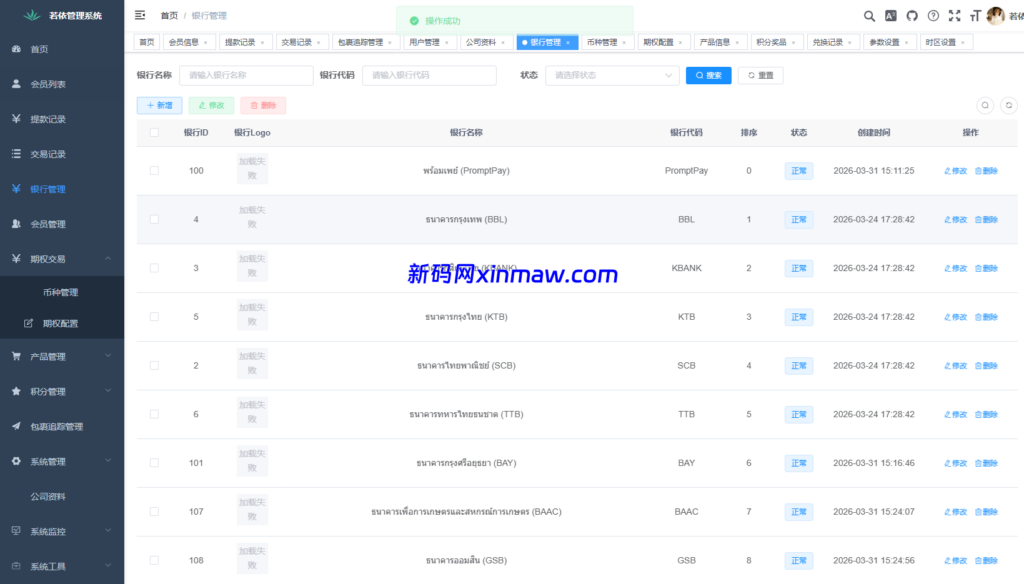Expand the 系统工具 sidebar menu chevron
Screen dimensions: 1024x584
tap(108, 566)
